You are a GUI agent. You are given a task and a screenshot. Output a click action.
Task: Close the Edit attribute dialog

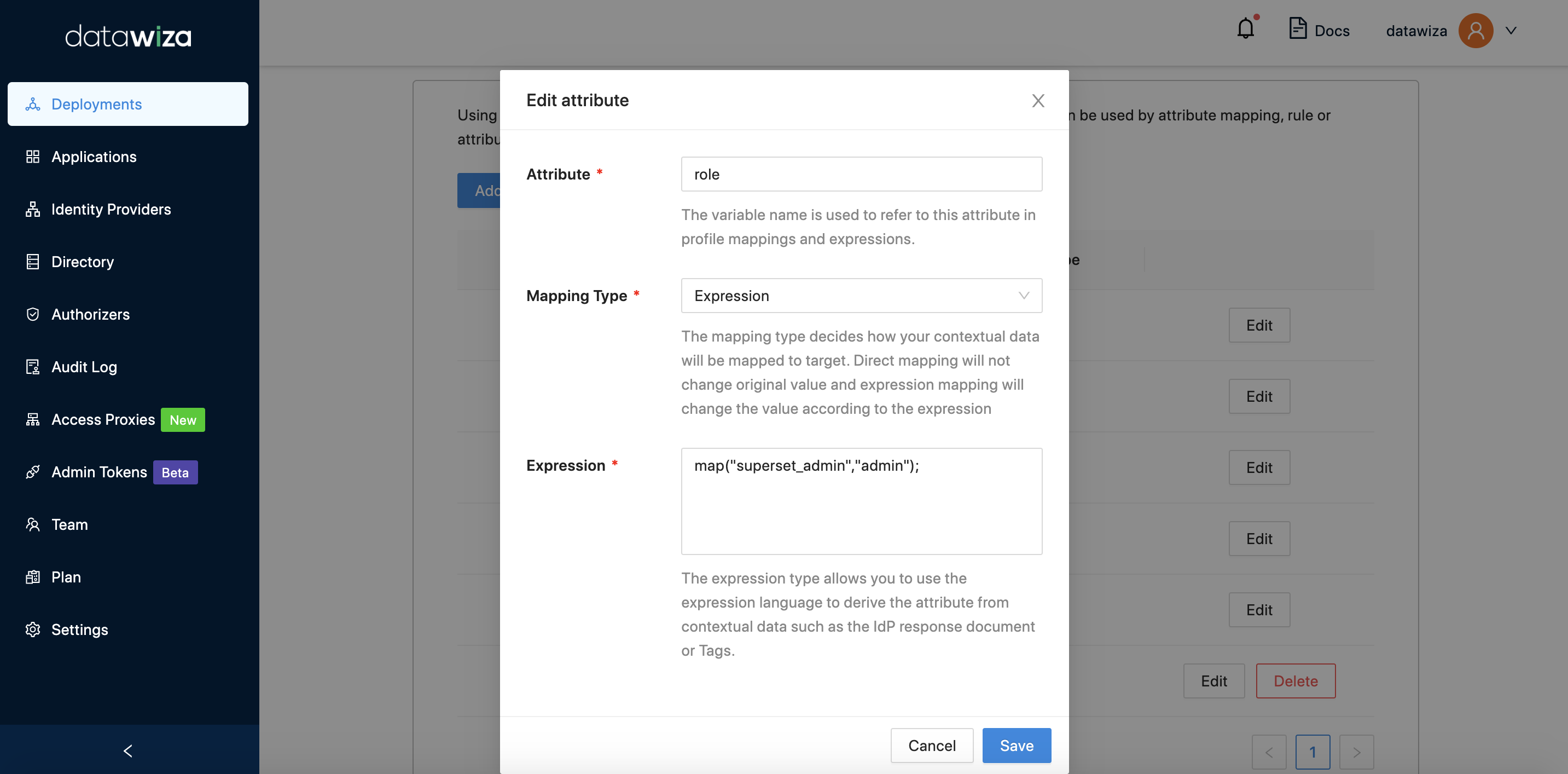pyautogui.click(x=1039, y=100)
